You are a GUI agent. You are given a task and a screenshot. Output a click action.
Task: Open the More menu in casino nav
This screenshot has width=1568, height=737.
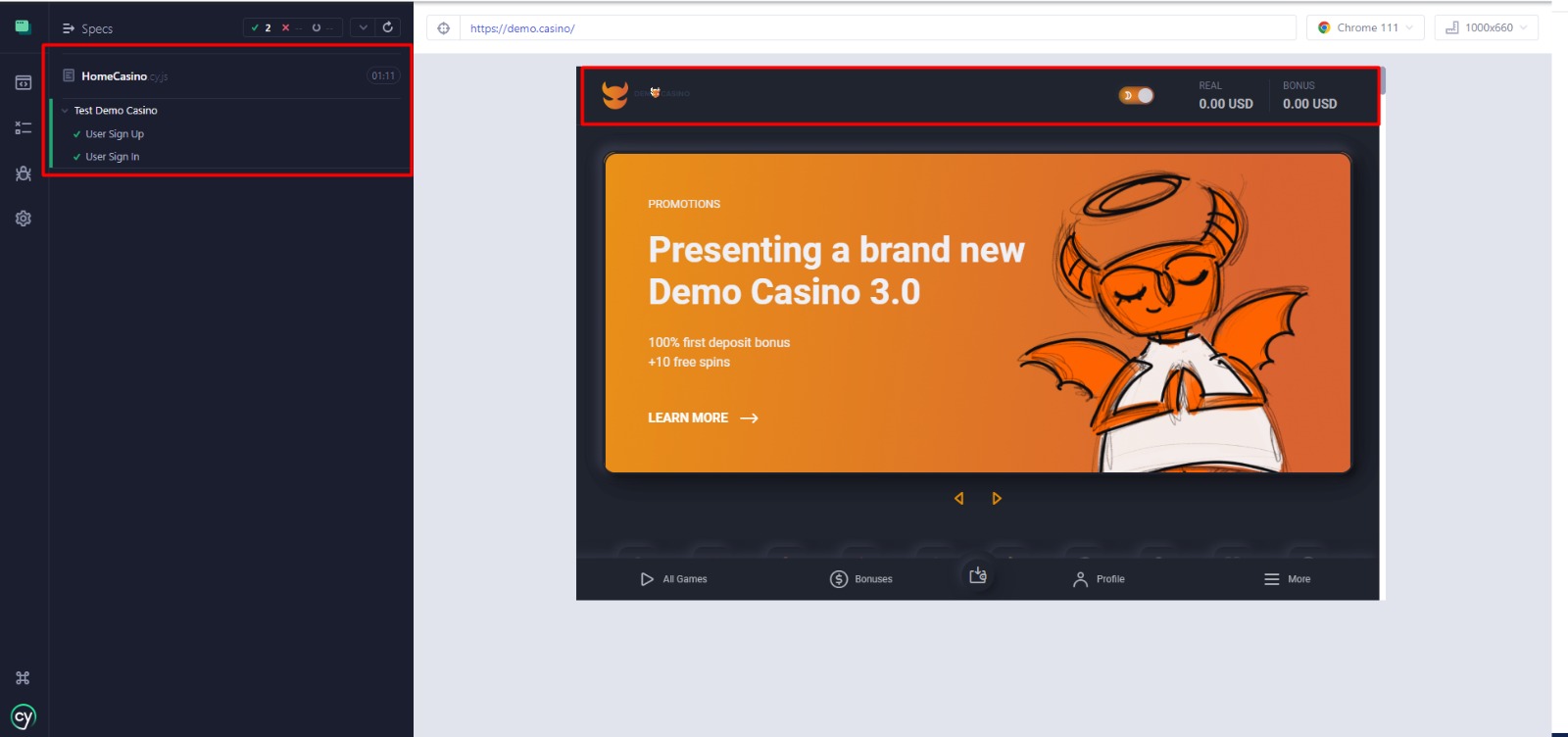[x=1287, y=579]
